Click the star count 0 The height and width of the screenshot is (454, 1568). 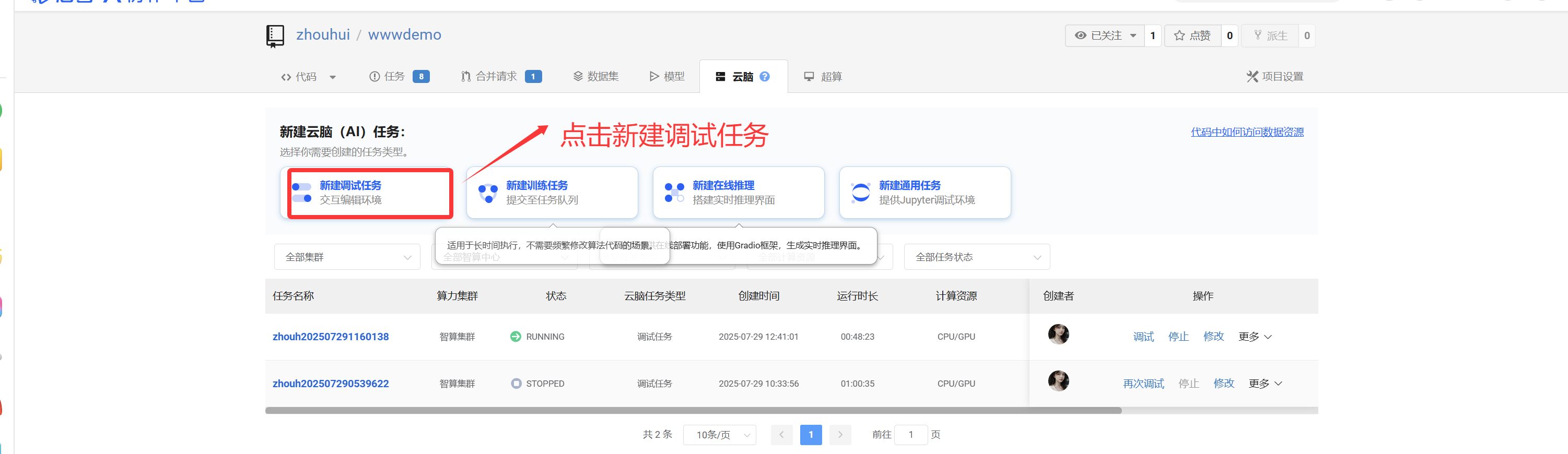click(x=1230, y=36)
